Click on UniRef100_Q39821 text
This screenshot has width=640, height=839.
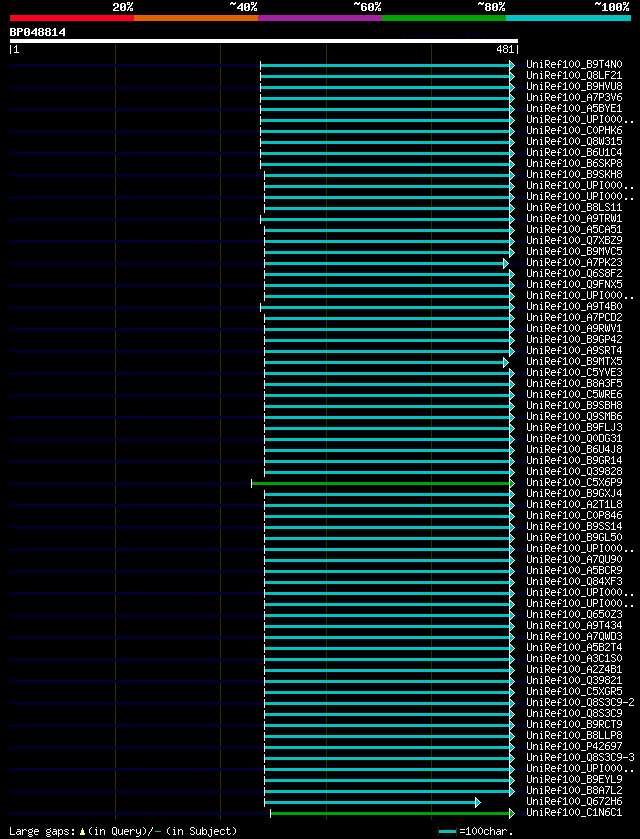tap(574, 681)
